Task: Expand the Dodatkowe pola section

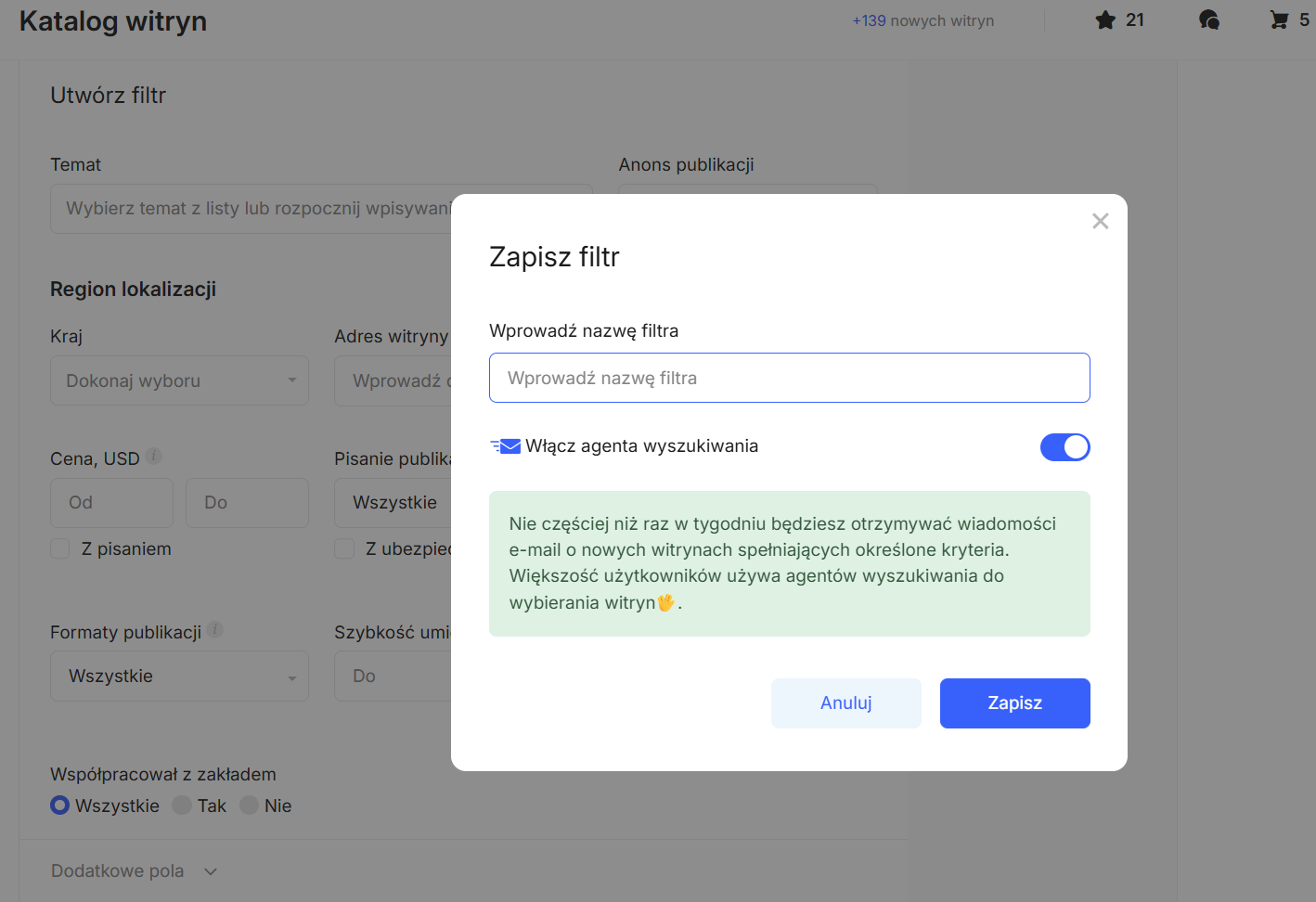Action: click(x=135, y=871)
